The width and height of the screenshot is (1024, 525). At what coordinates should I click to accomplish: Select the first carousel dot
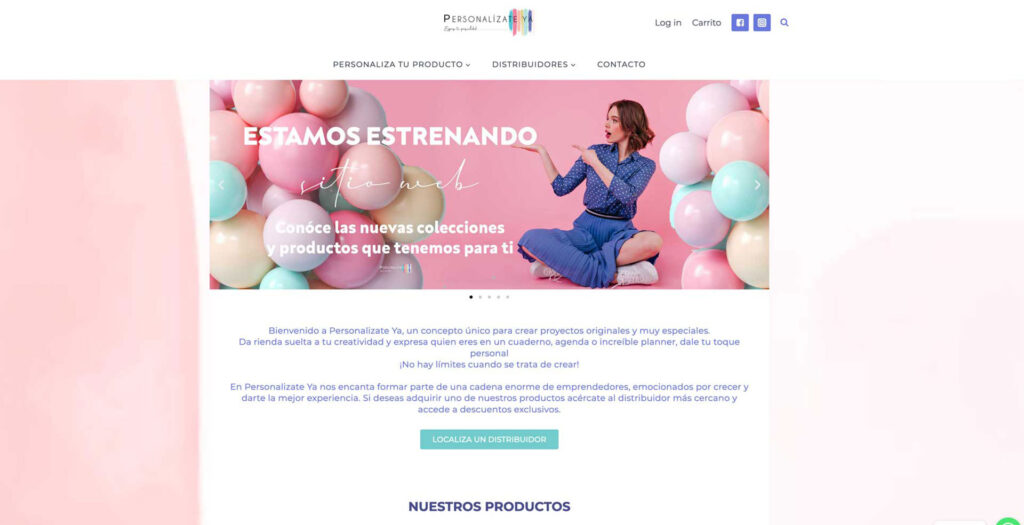(471, 297)
